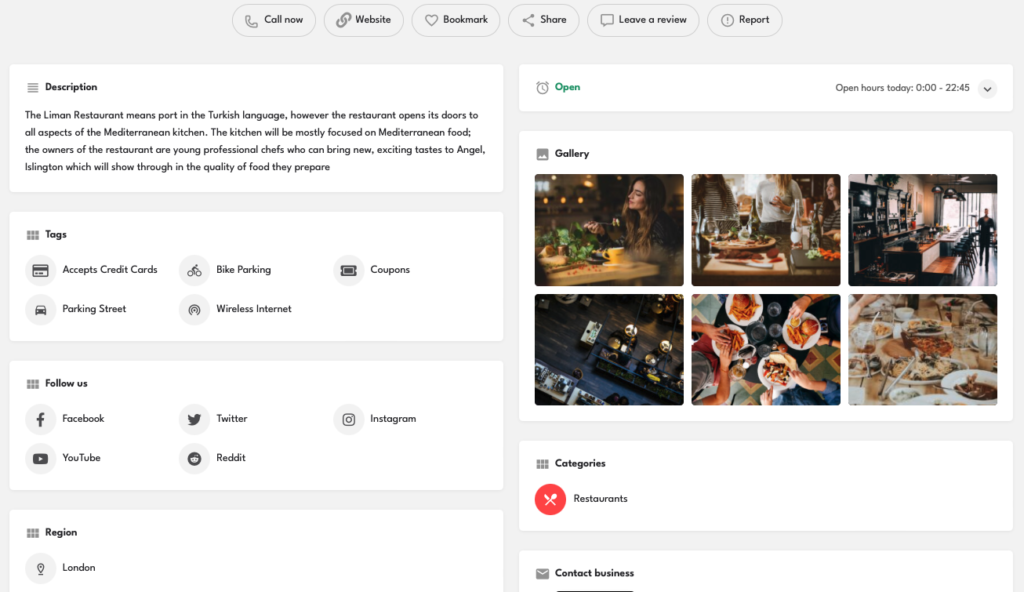Select the Bike Parking bicycle icon
The width and height of the screenshot is (1024, 592).
[x=194, y=270]
